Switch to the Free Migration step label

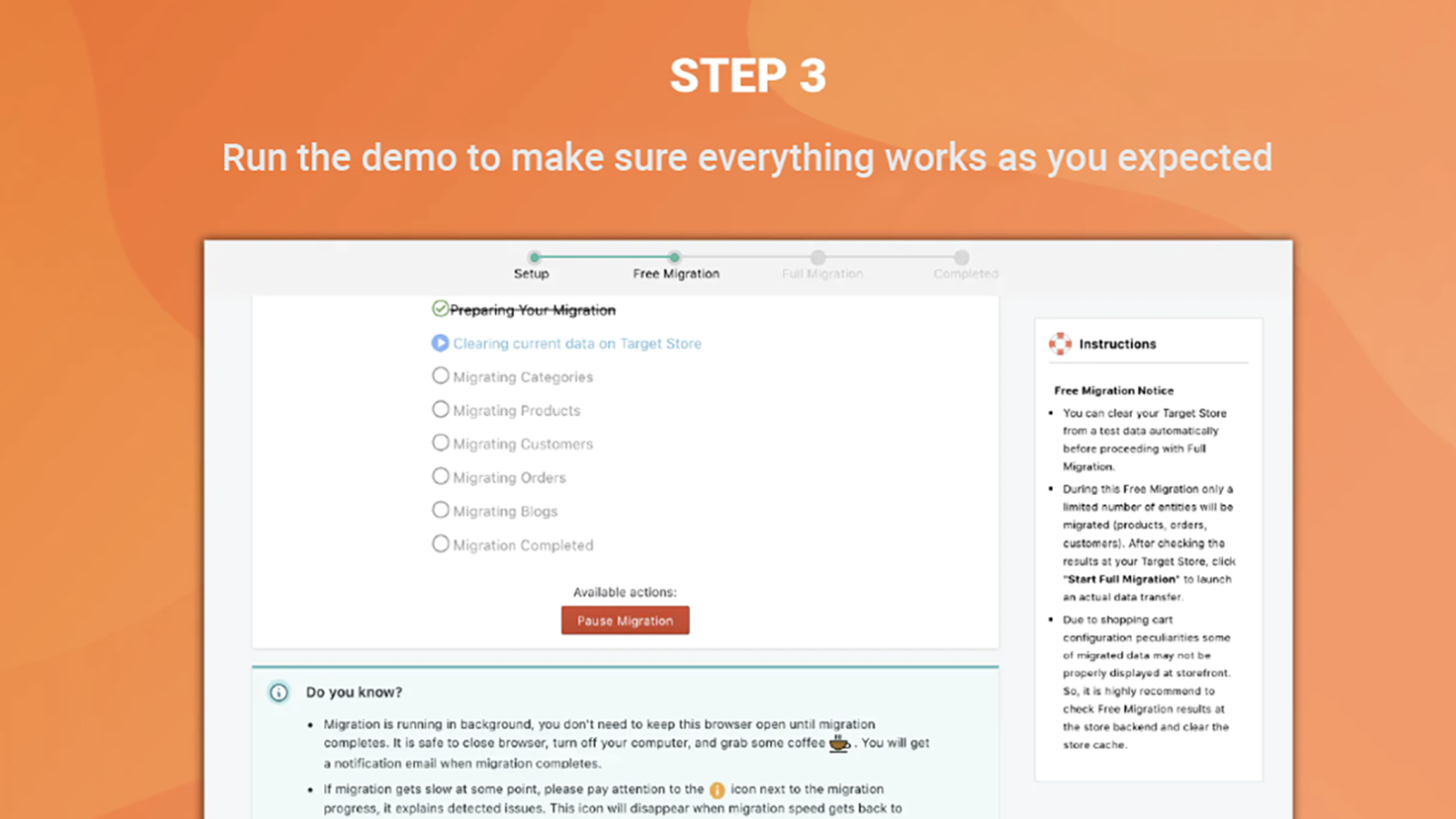click(x=675, y=273)
